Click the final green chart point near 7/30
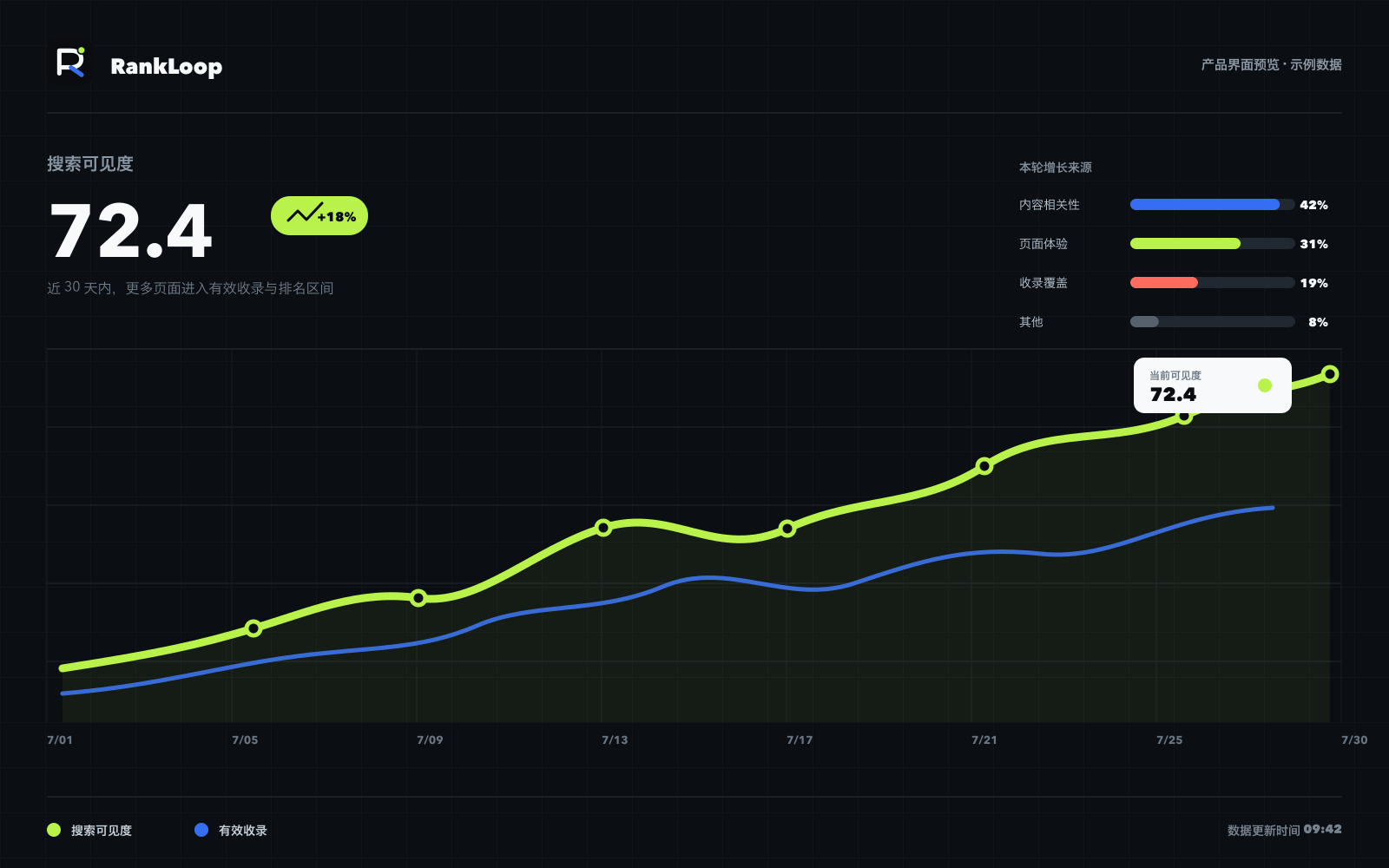The height and width of the screenshot is (868, 1389). tap(1330, 374)
